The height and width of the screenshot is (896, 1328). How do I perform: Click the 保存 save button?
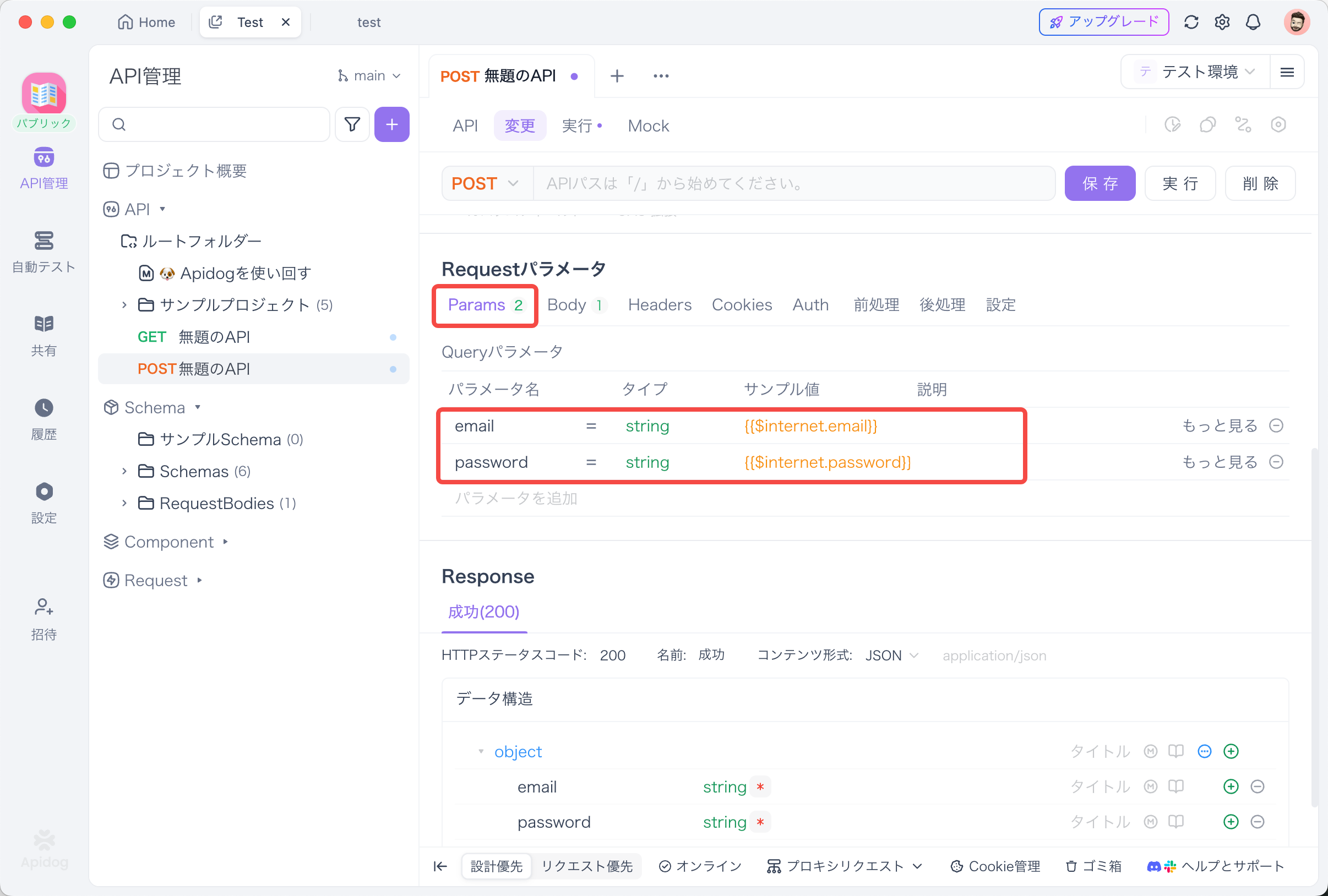coord(1100,183)
